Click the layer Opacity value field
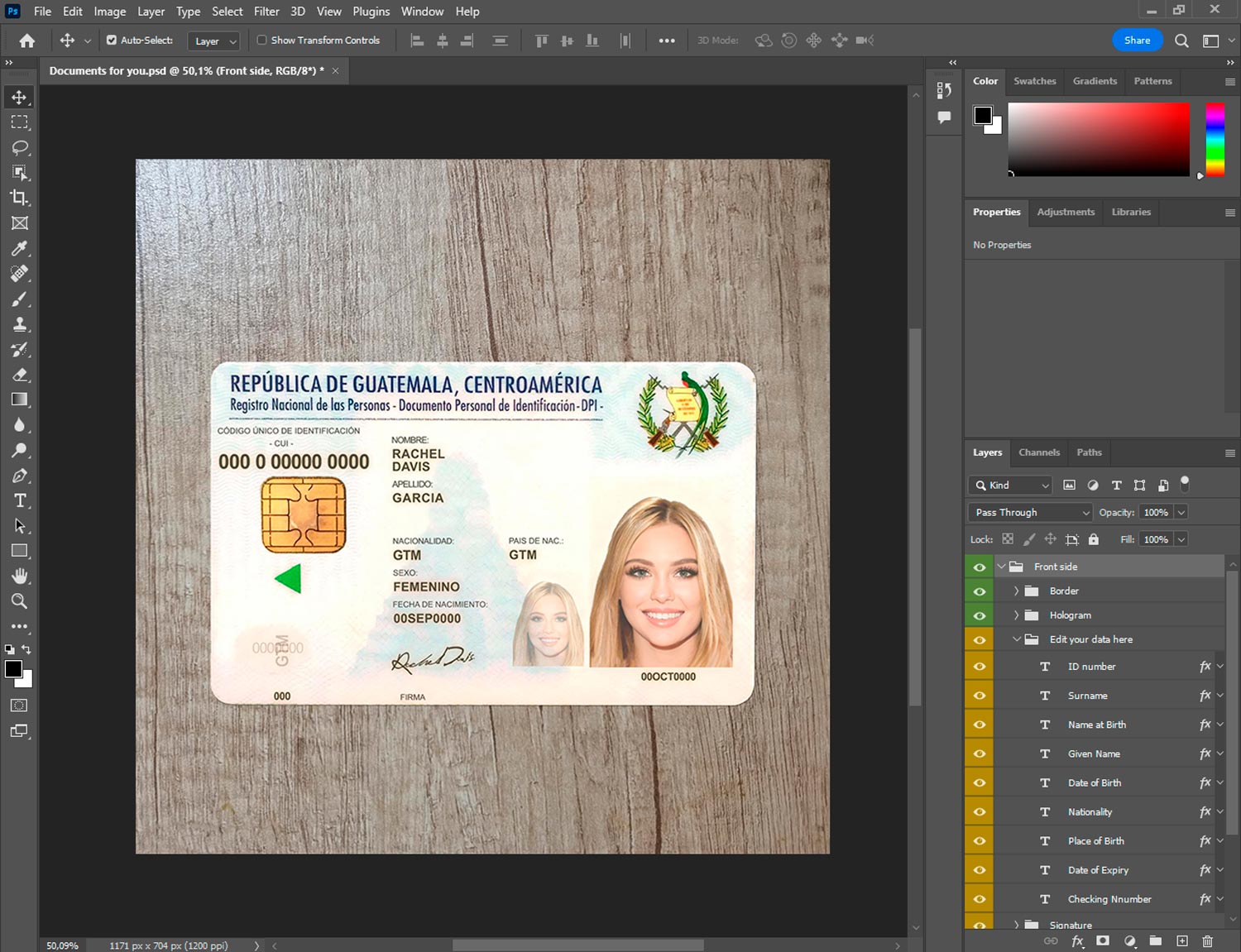The width and height of the screenshot is (1241, 952). 1156,513
